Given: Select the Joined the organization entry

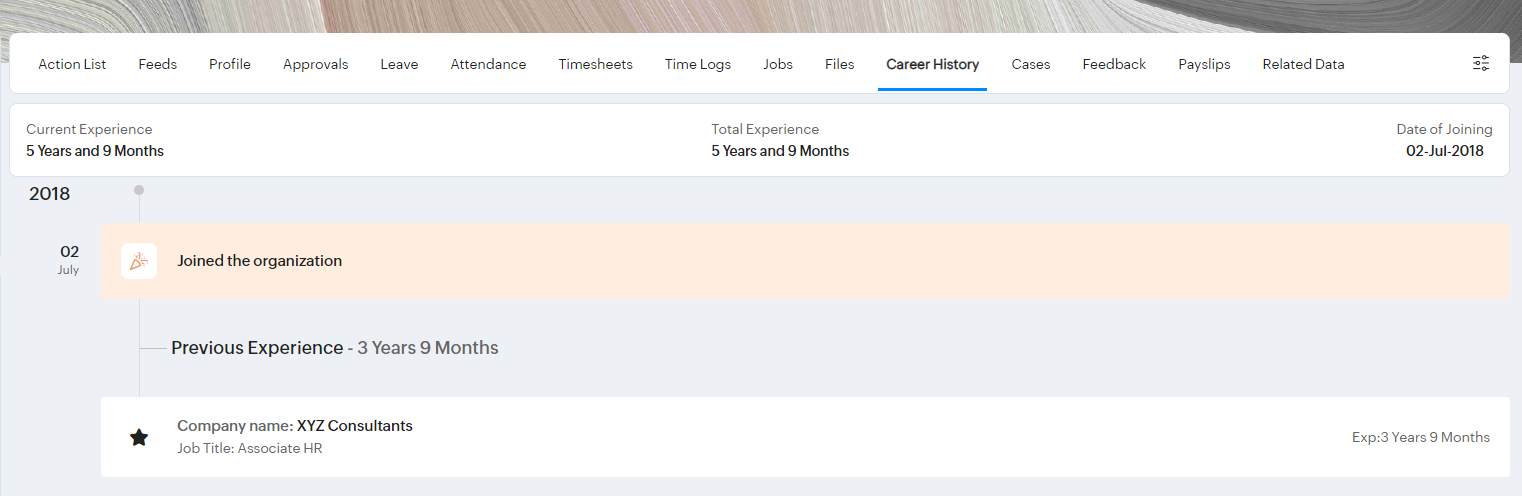Looking at the screenshot, I should [260, 261].
